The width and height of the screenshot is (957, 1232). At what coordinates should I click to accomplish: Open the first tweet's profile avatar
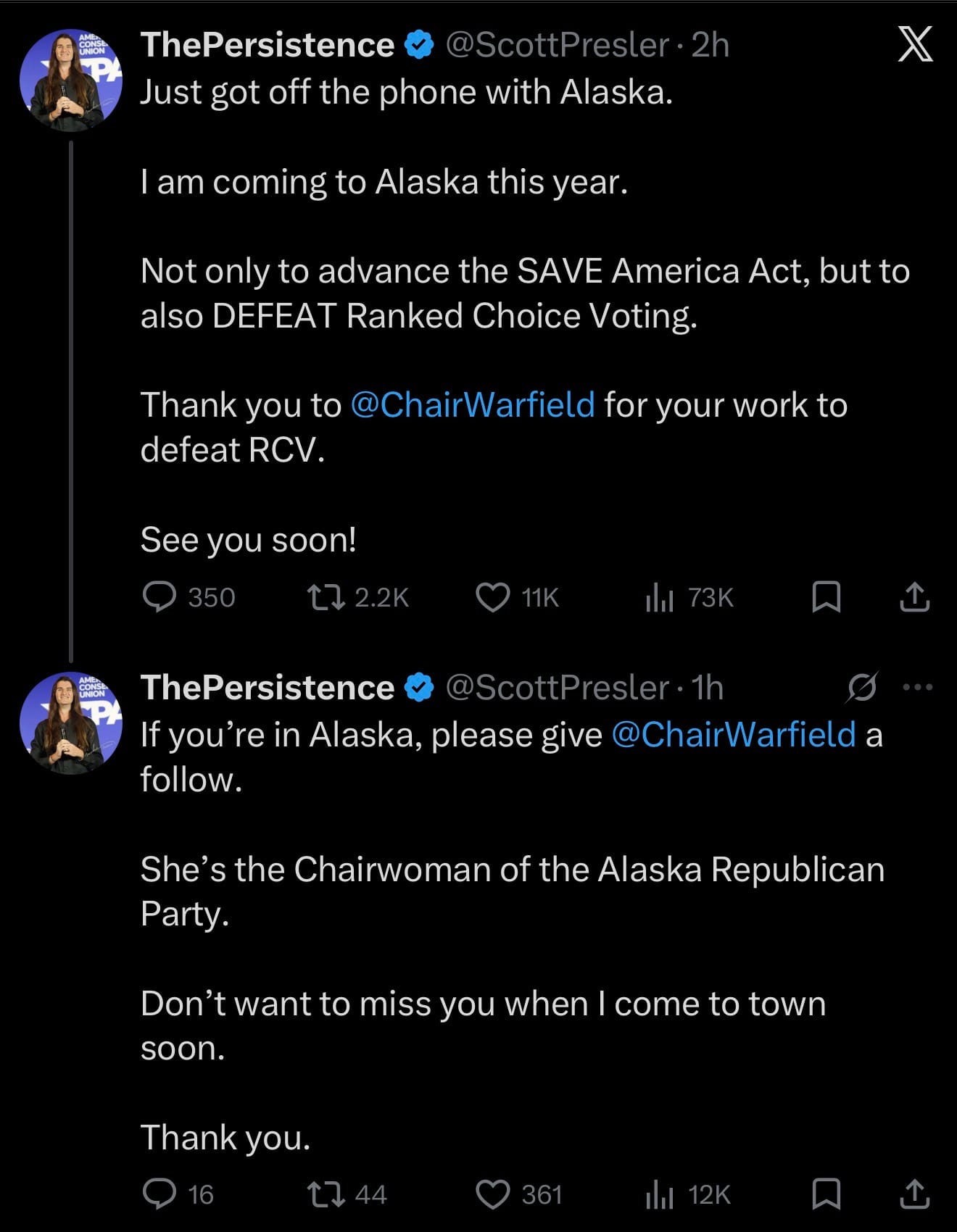[x=70, y=80]
